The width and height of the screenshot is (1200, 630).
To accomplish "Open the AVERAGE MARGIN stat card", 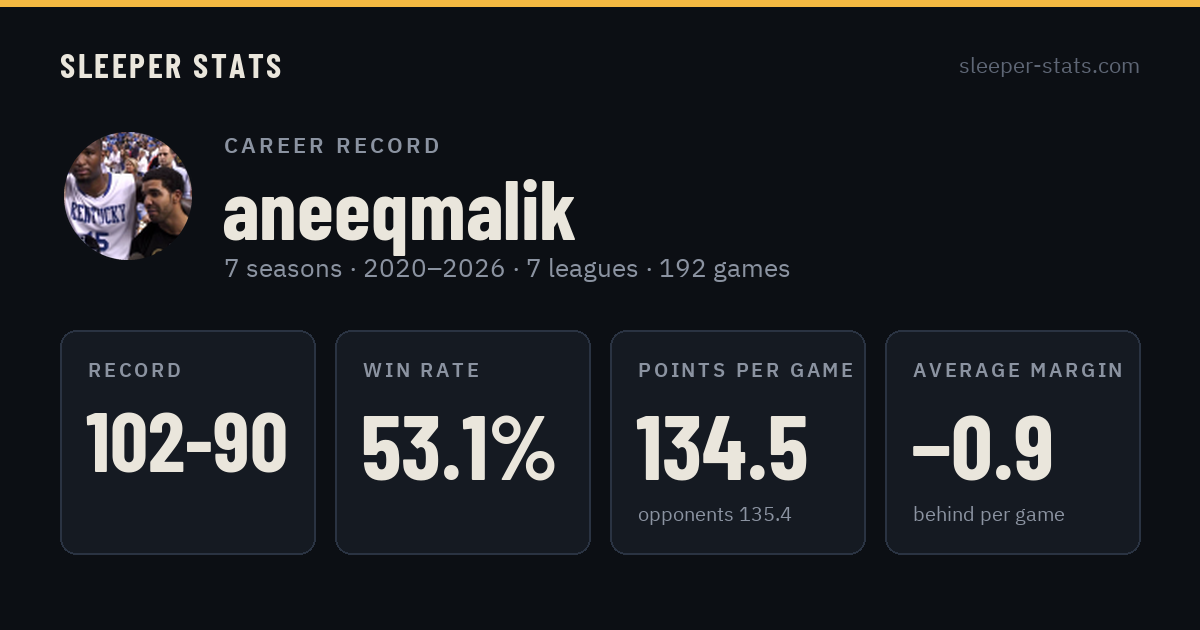I will (1013, 442).
